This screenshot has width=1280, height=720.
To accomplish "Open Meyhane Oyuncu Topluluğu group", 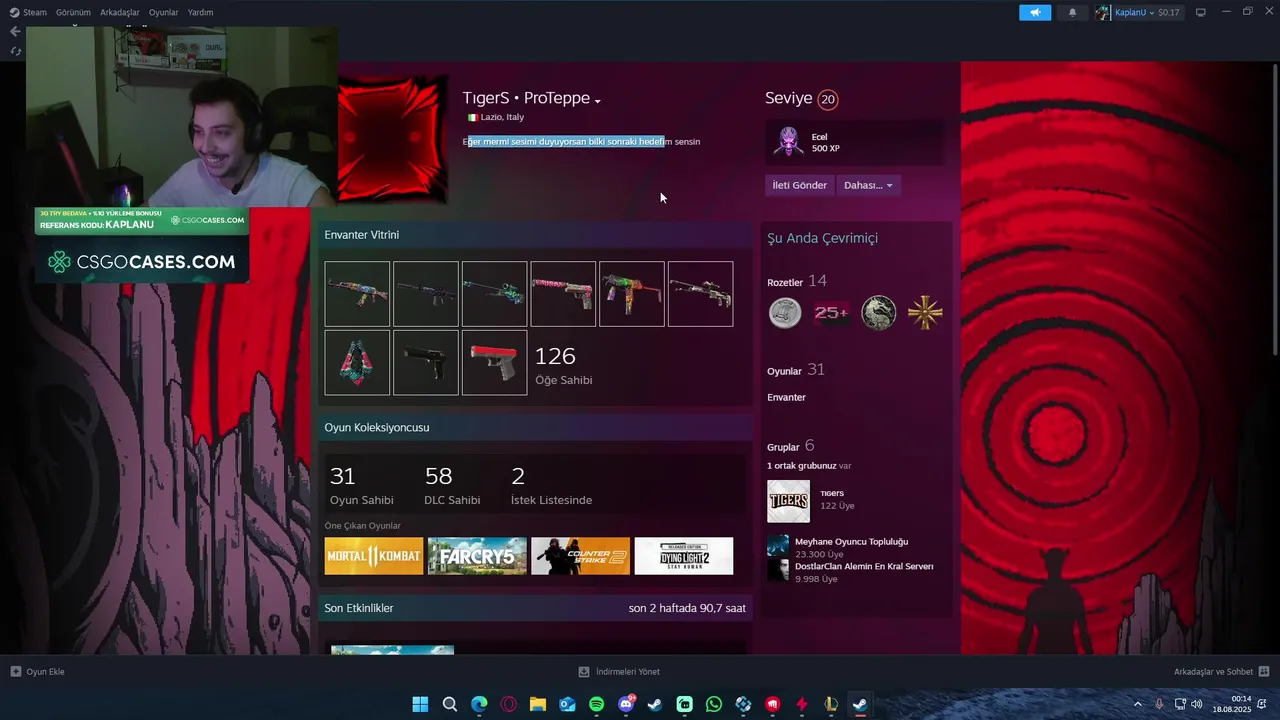I will coord(851,541).
